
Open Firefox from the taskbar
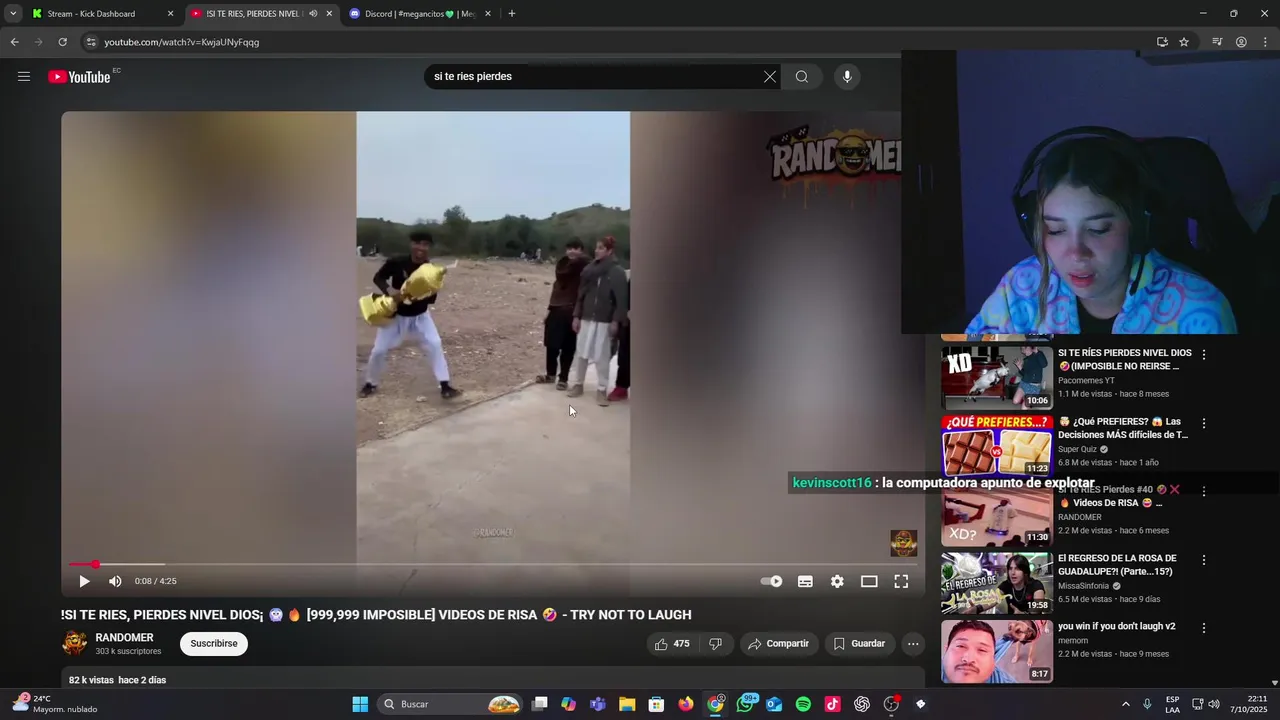(686, 704)
